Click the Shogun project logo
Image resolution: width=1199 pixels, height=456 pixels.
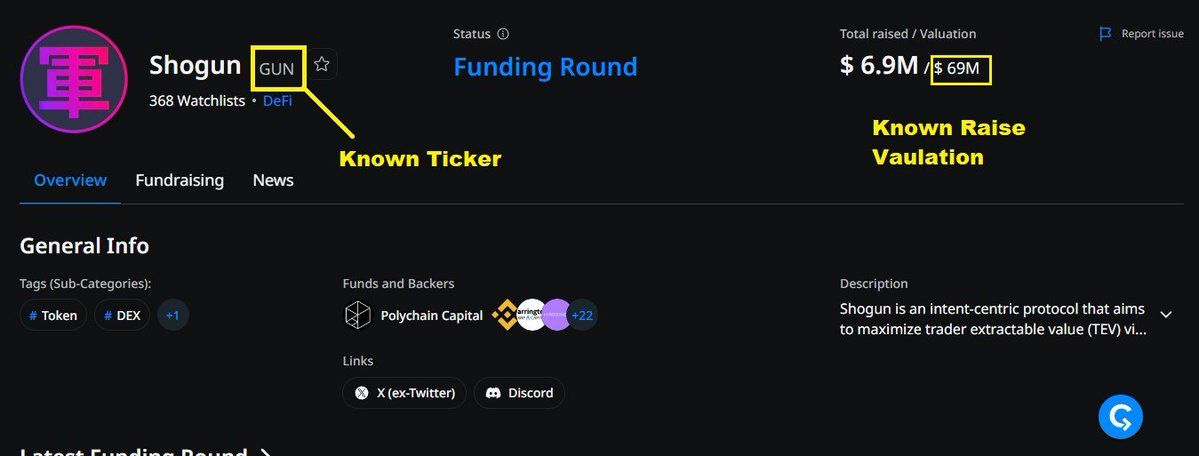click(x=74, y=80)
